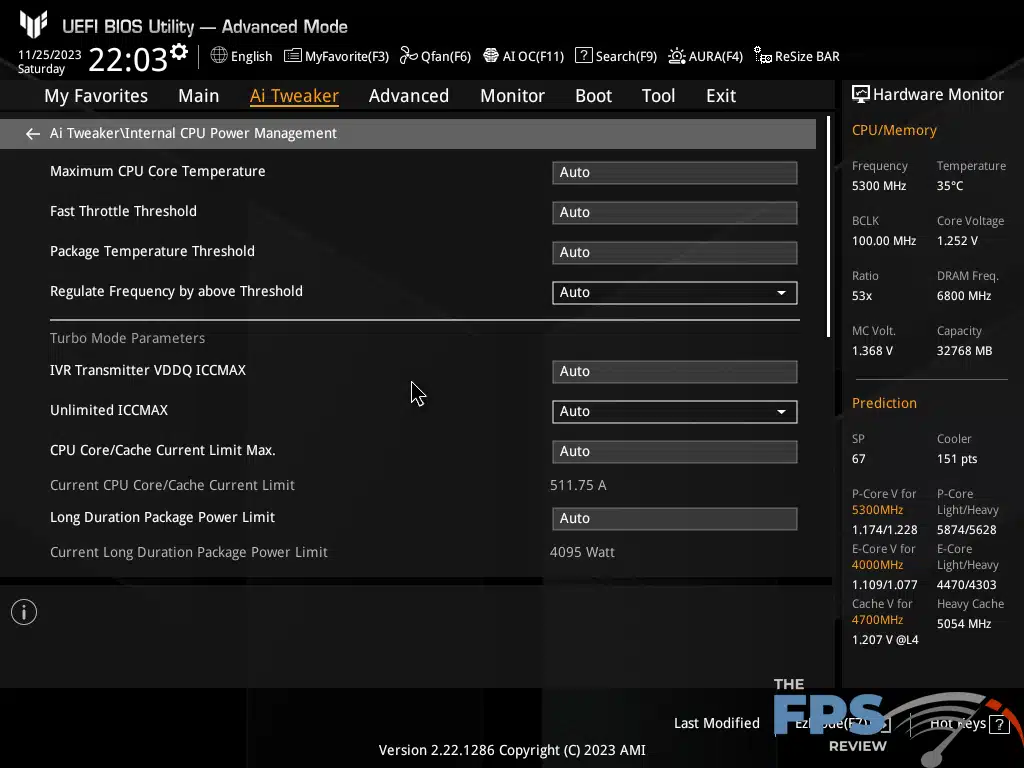Image resolution: width=1024 pixels, height=768 pixels.
Task: Click the 5054 MHz Heavy Cache value
Action: click(x=964, y=624)
